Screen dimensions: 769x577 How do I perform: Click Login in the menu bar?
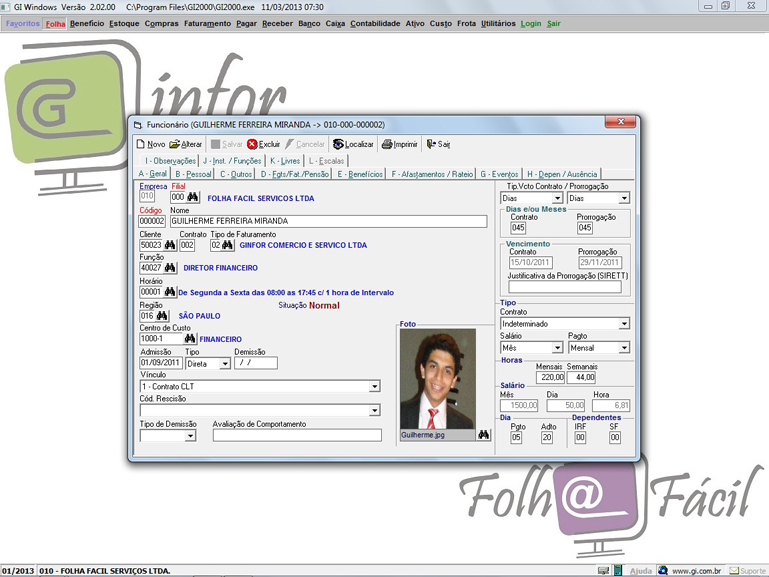(x=531, y=24)
